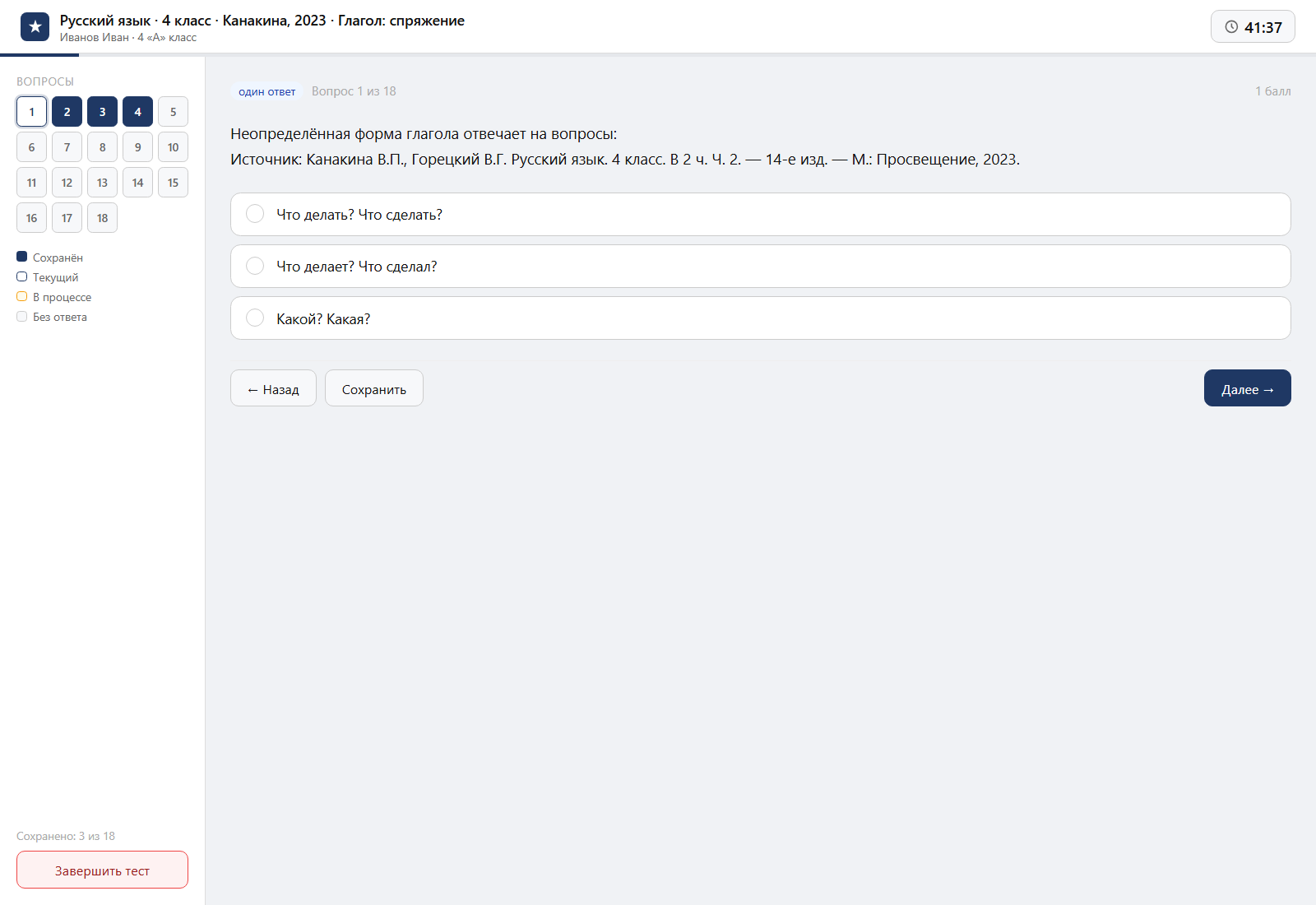The width and height of the screenshot is (1316, 905).
Task: Advance with the Далее button
Action: (1248, 388)
